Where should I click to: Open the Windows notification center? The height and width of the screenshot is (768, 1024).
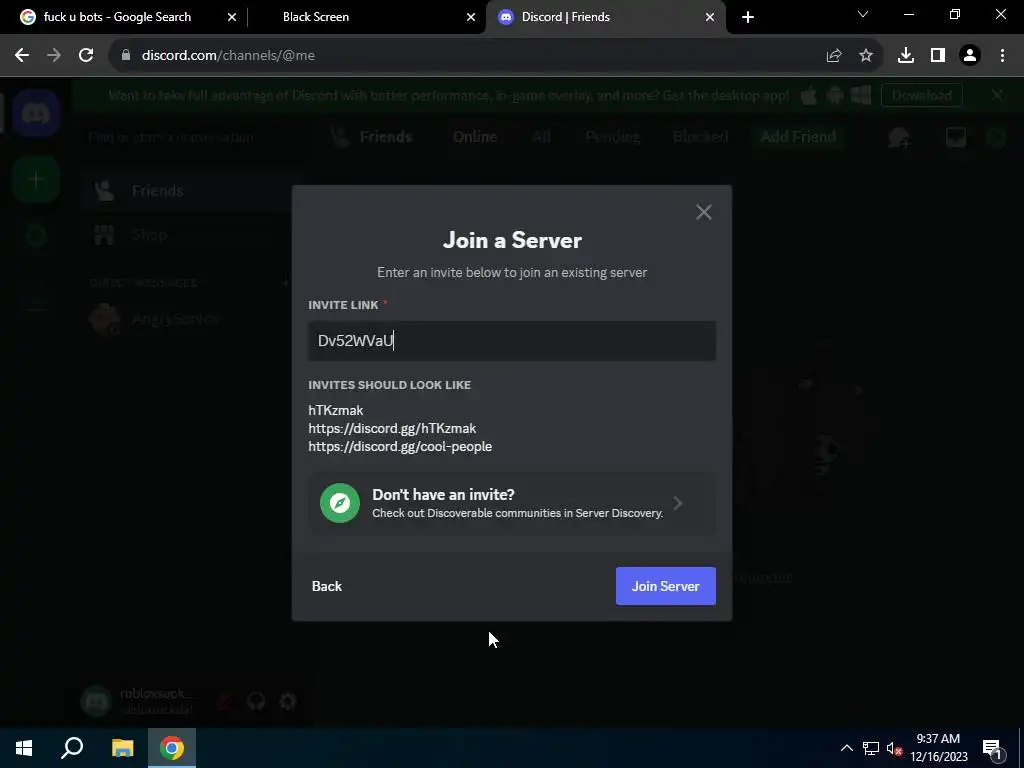point(992,748)
